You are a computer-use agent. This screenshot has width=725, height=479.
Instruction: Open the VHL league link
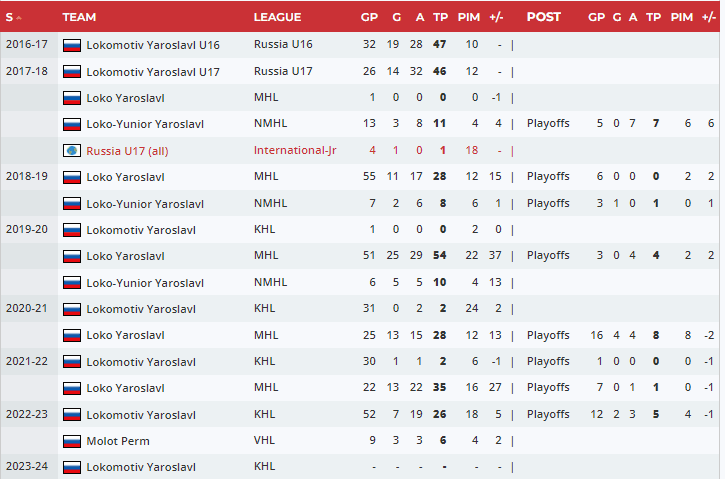coord(264,441)
